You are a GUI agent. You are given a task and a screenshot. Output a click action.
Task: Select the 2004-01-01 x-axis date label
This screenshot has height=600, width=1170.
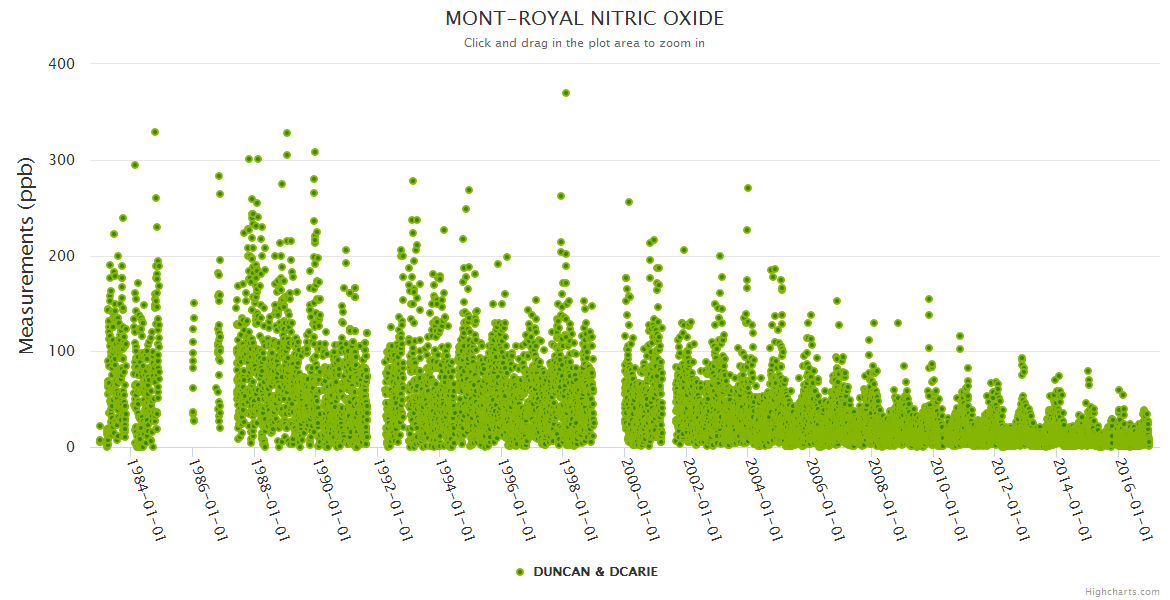pyautogui.click(x=764, y=499)
